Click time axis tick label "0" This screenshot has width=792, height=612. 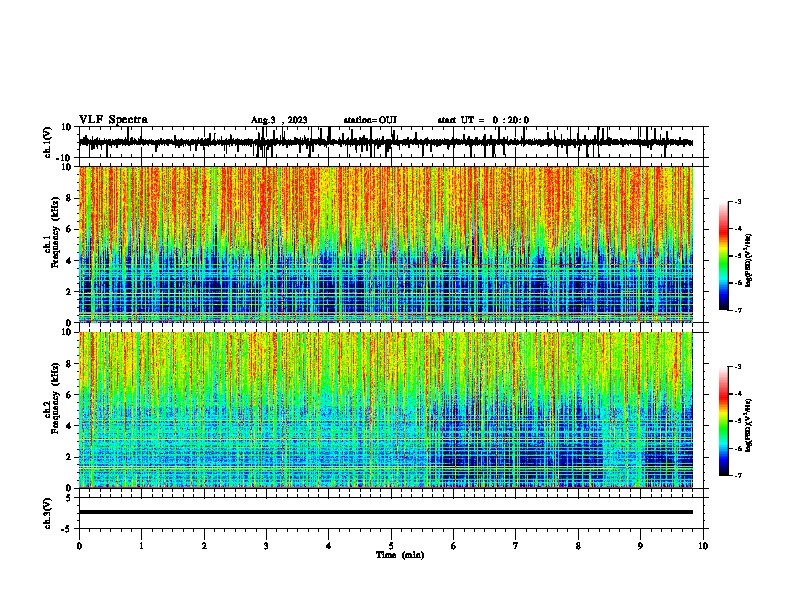pyautogui.click(x=79, y=546)
